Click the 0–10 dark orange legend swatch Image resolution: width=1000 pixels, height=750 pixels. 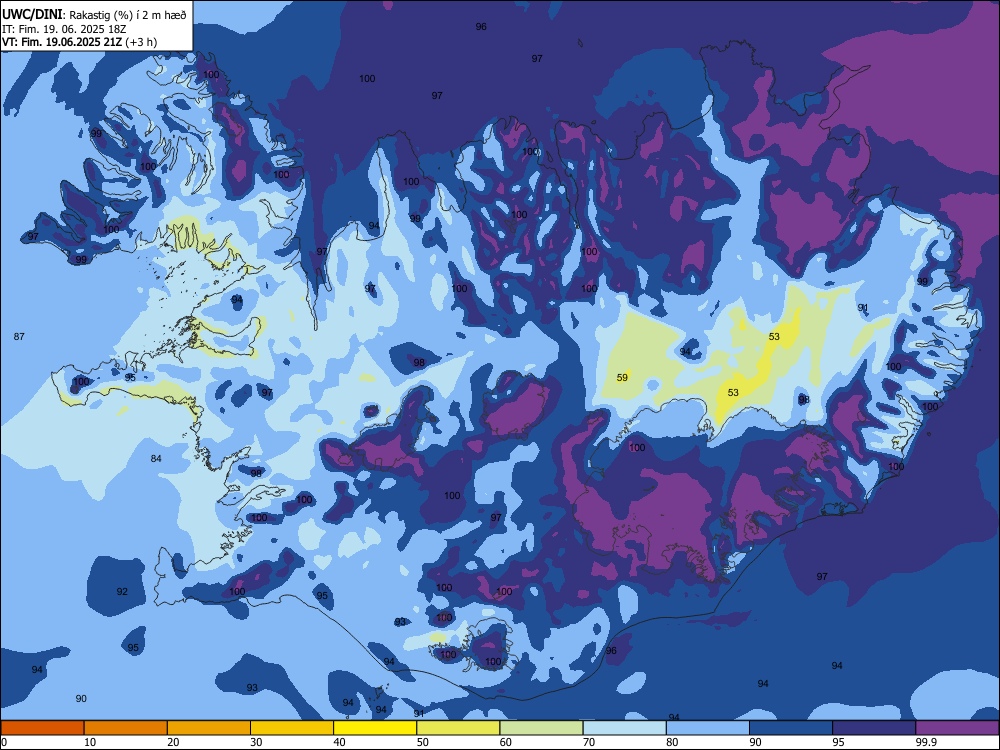pyautogui.click(x=42, y=728)
